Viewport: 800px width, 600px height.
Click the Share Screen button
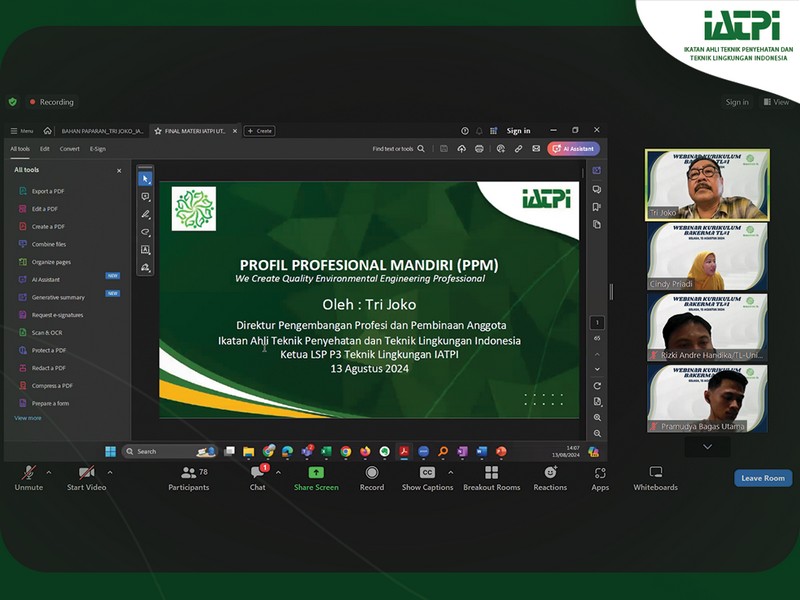pyautogui.click(x=316, y=478)
